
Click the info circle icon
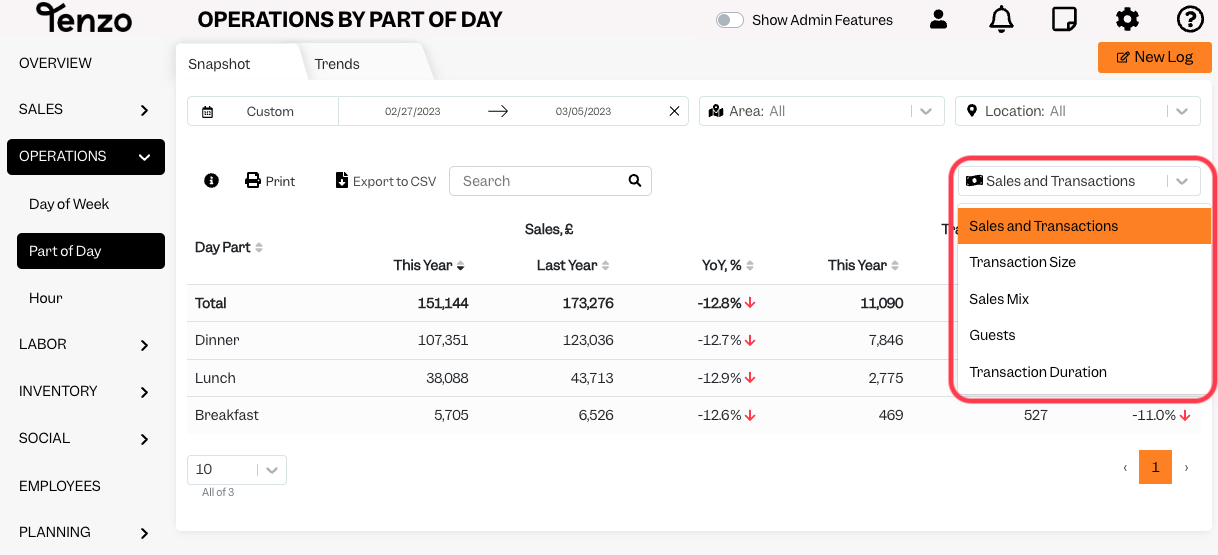coord(211,181)
